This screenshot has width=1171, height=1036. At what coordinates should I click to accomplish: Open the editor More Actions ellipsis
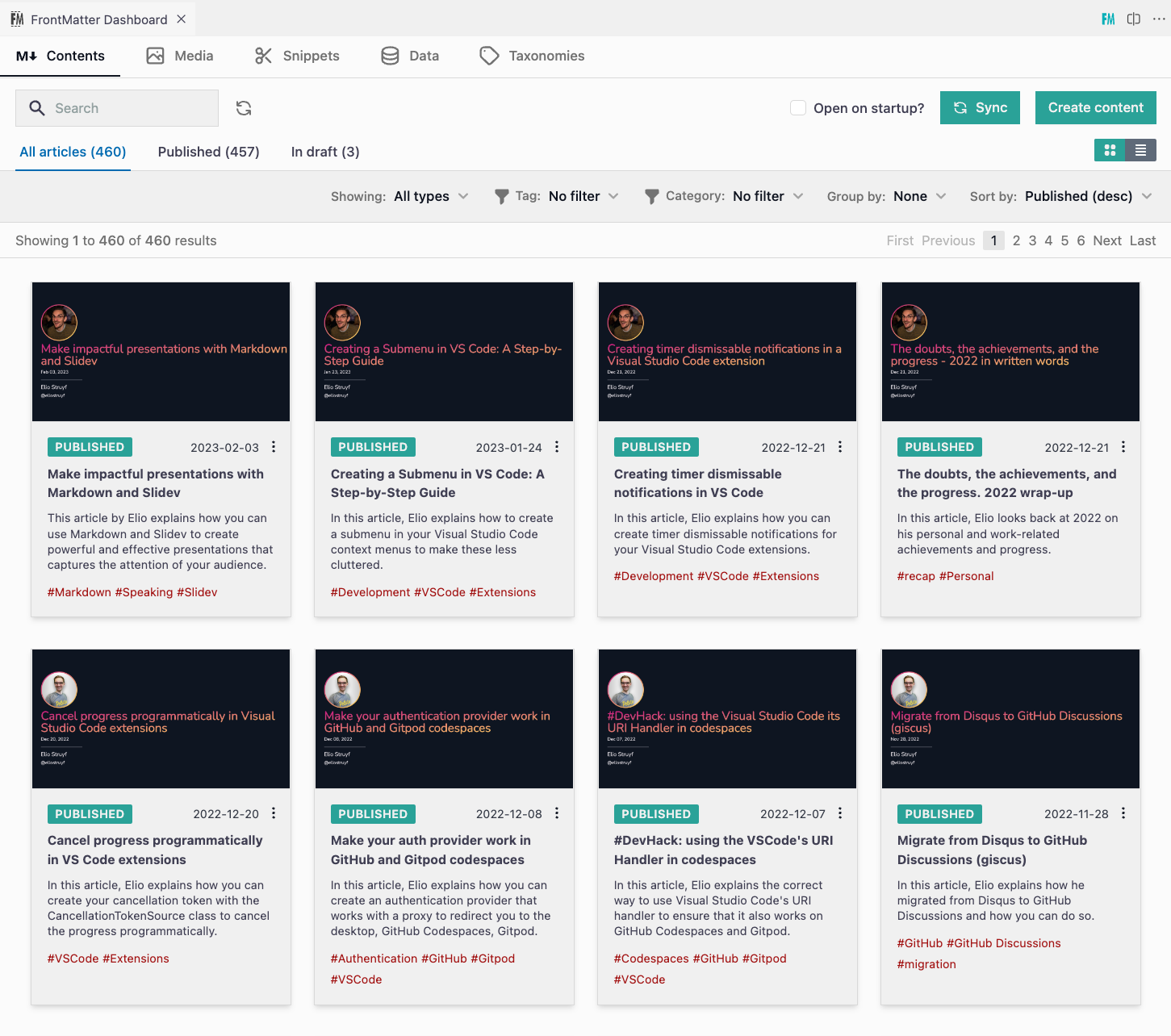click(x=1159, y=19)
